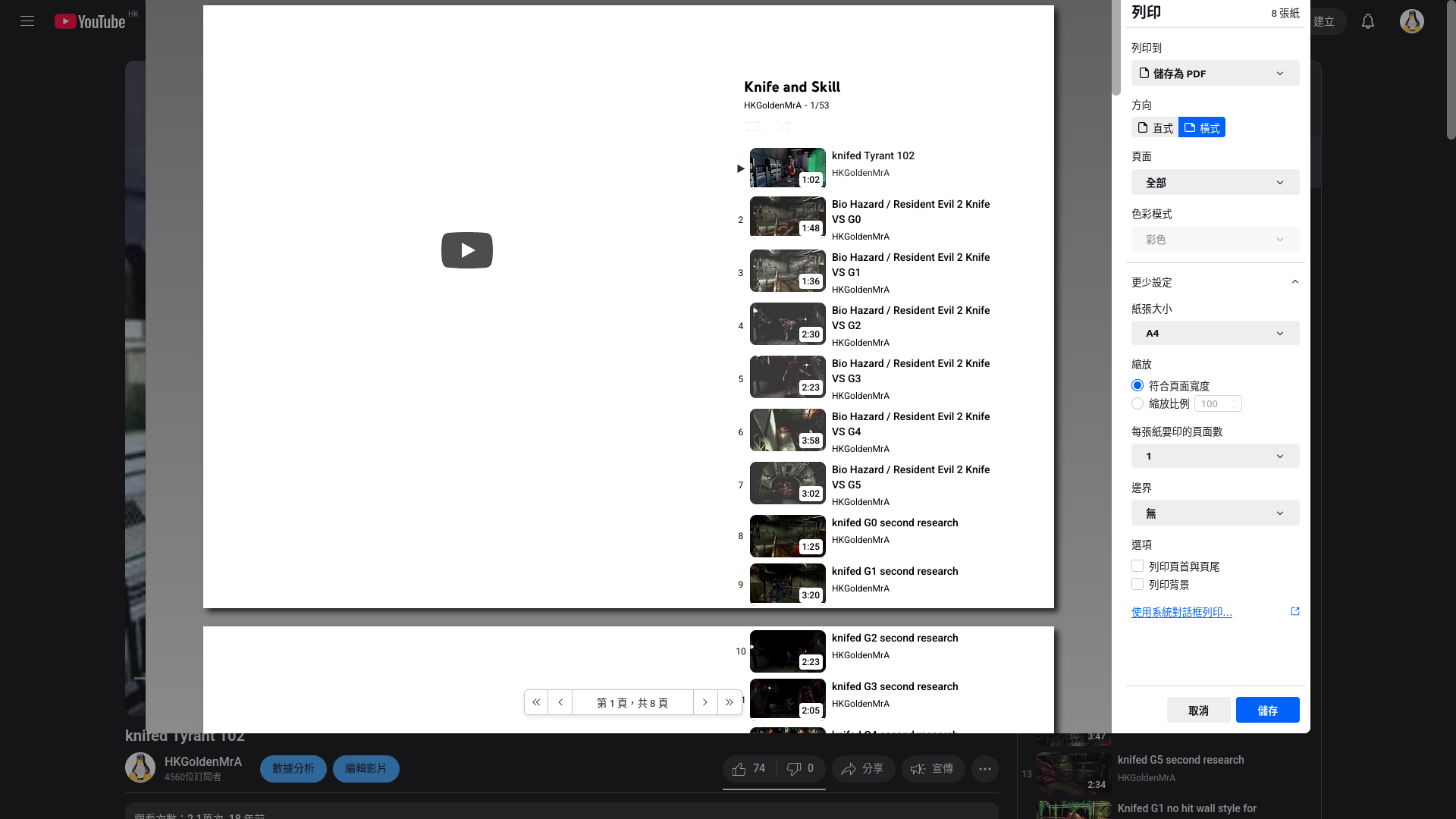Open the 列印到 destination dropdown
1456x819 pixels.
[x=1216, y=74]
